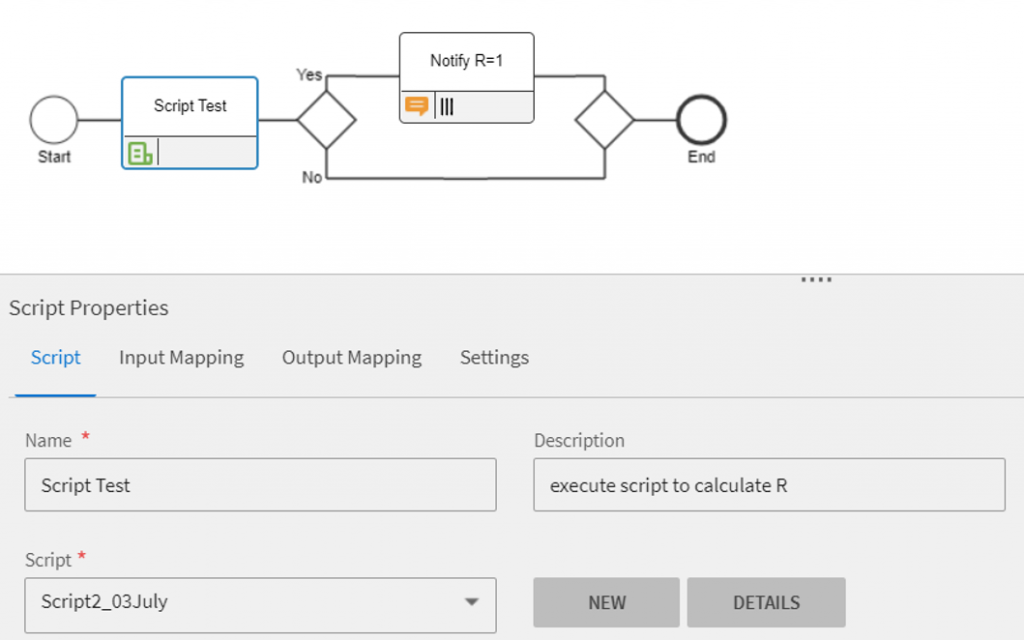Select the End event circle
The height and width of the screenshot is (640, 1024).
pyautogui.click(x=701, y=120)
